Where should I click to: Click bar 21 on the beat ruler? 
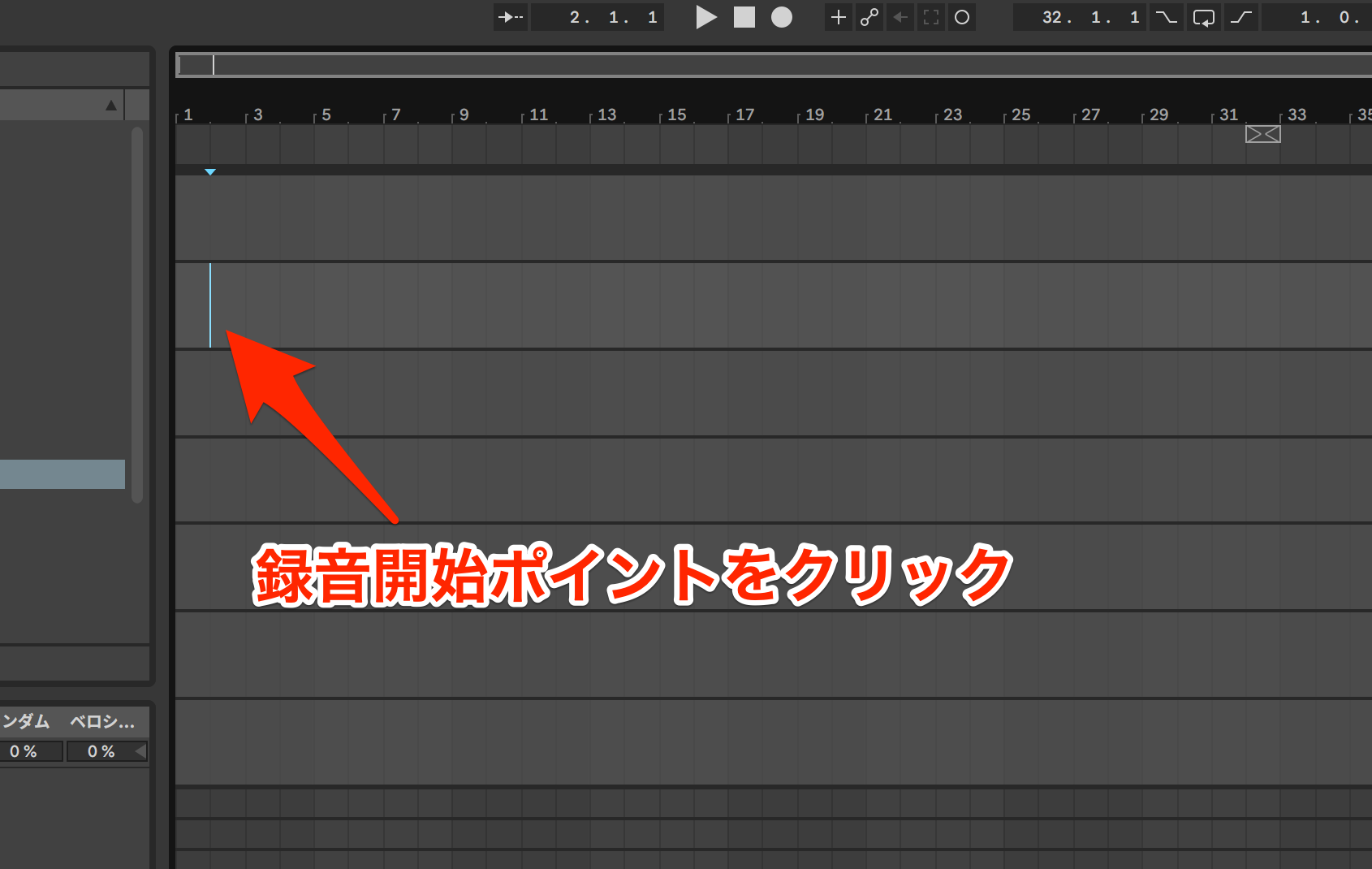[x=883, y=115]
